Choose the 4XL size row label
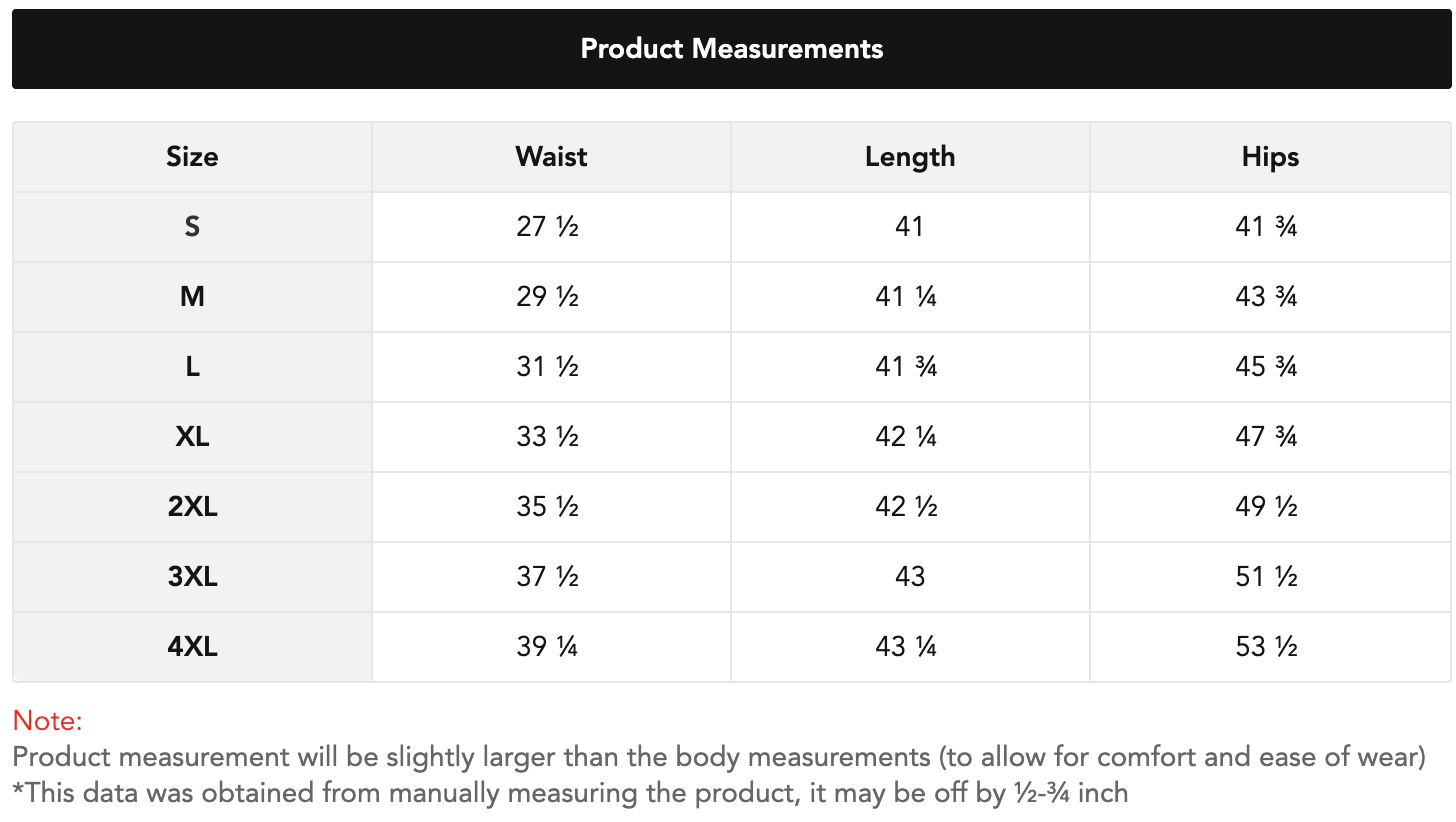 tap(192, 647)
